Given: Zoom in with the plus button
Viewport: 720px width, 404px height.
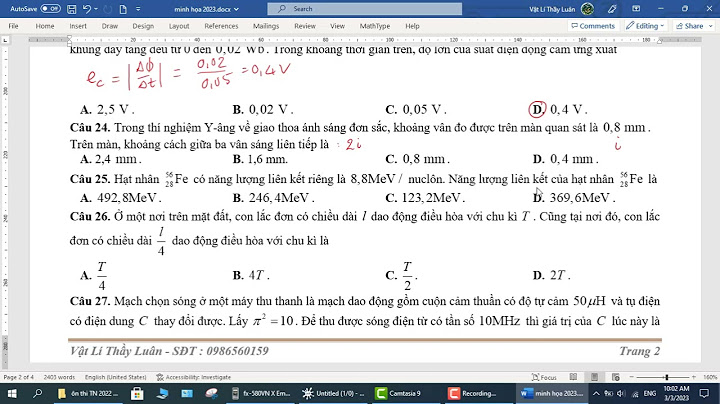Looking at the screenshot, I should [x=694, y=377].
